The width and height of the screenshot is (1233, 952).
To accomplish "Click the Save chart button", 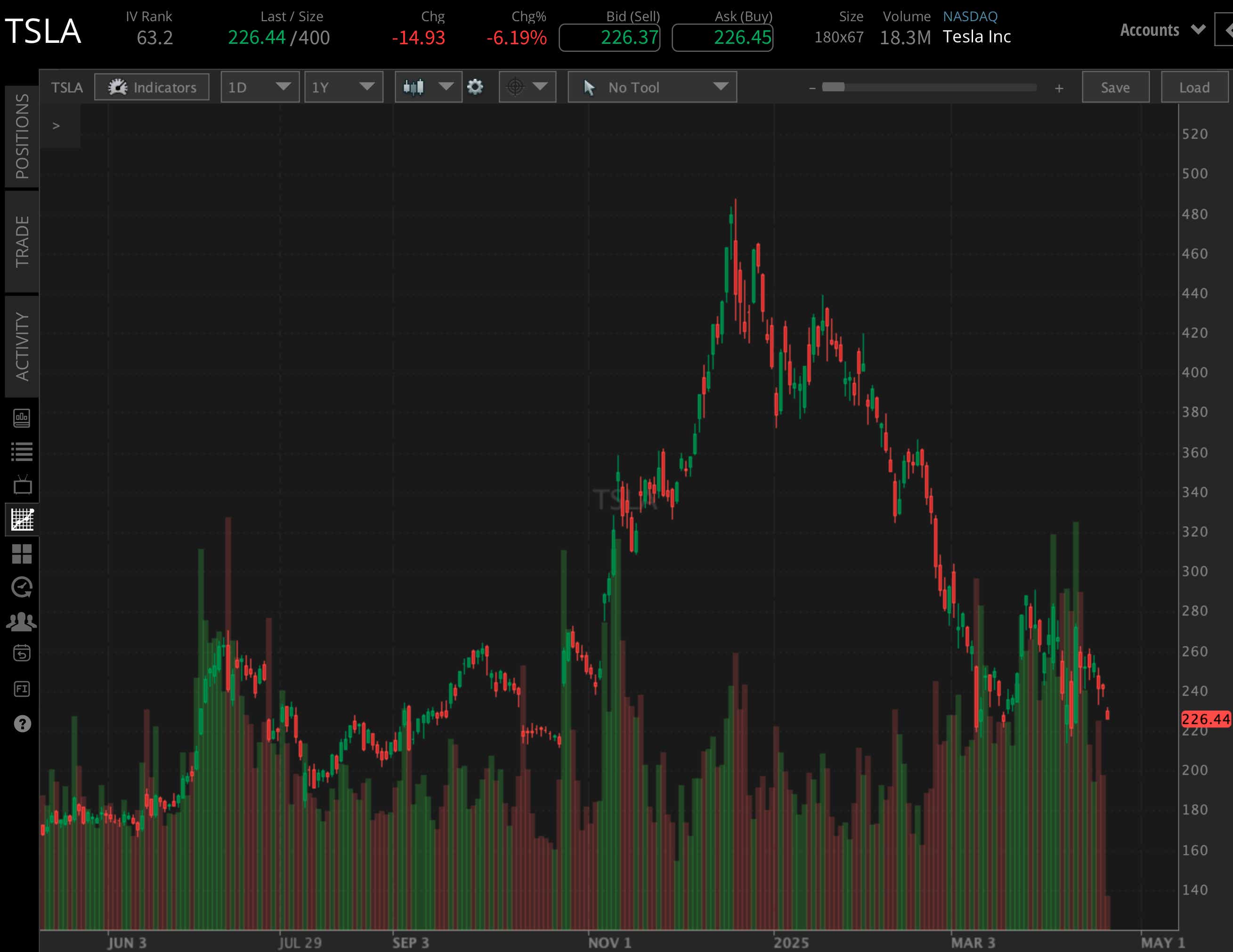I will point(1115,87).
